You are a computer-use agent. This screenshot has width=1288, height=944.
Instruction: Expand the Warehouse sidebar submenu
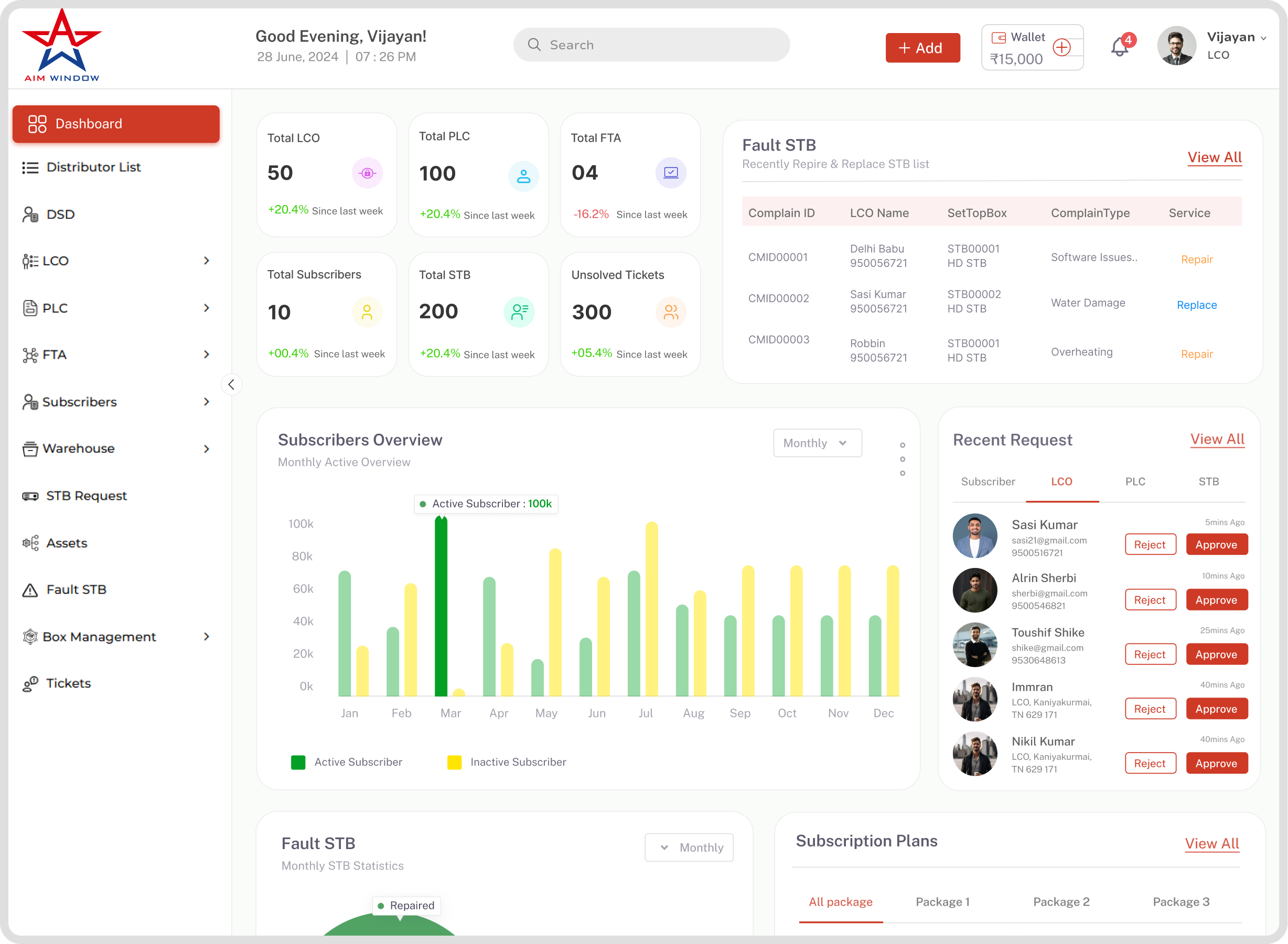[206, 448]
